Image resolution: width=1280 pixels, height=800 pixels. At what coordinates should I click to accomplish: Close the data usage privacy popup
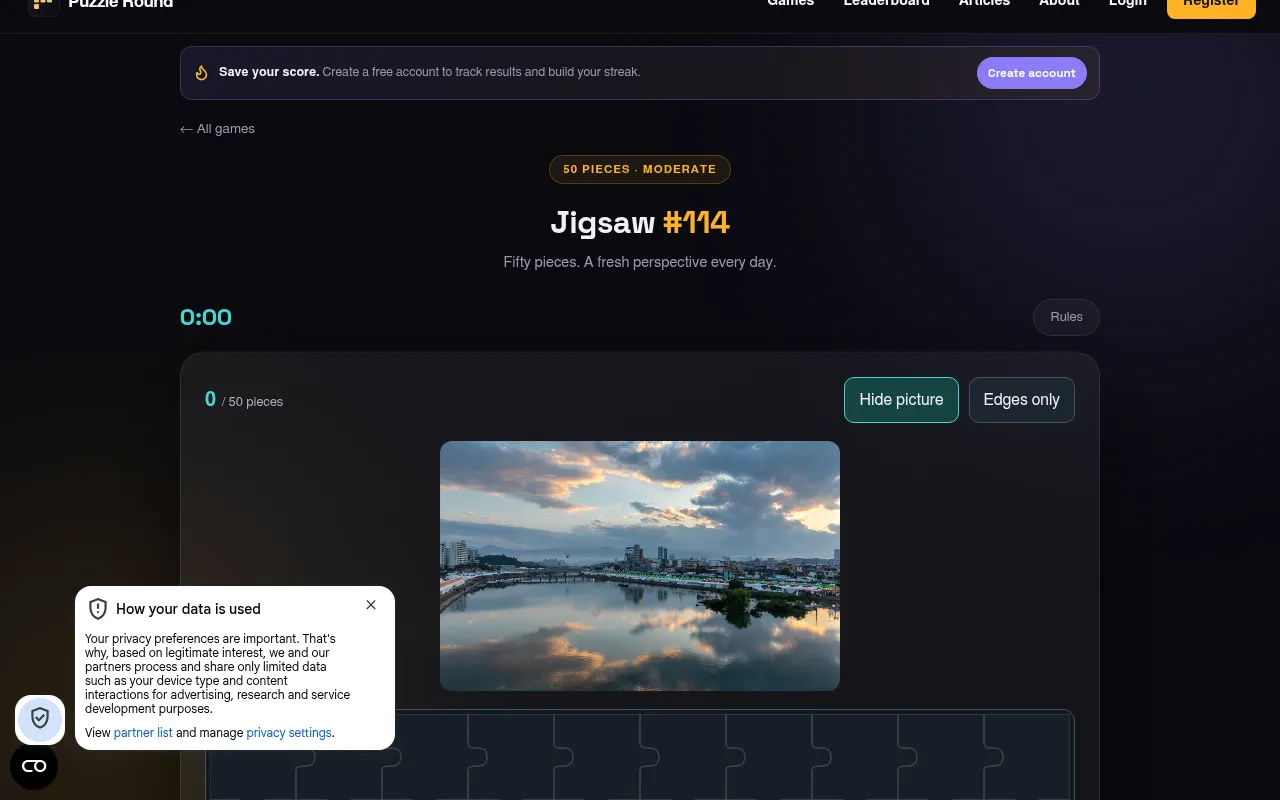(x=371, y=605)
